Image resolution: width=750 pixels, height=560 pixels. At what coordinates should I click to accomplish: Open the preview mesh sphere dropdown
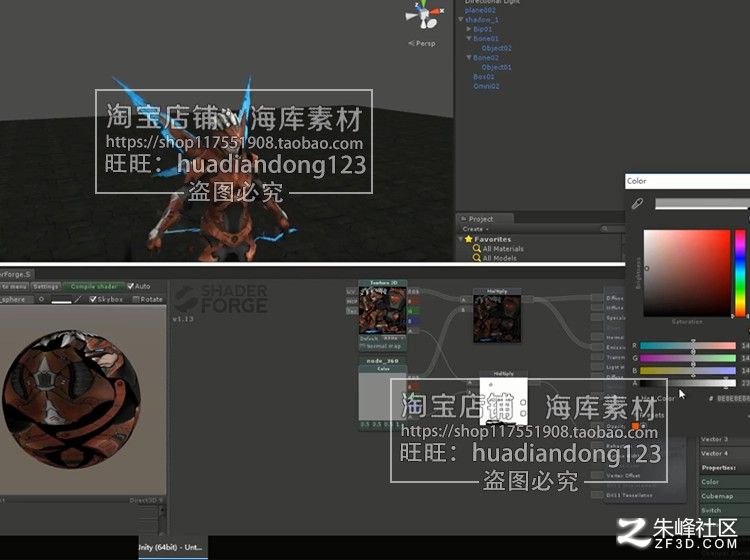(x=17, y=299)
